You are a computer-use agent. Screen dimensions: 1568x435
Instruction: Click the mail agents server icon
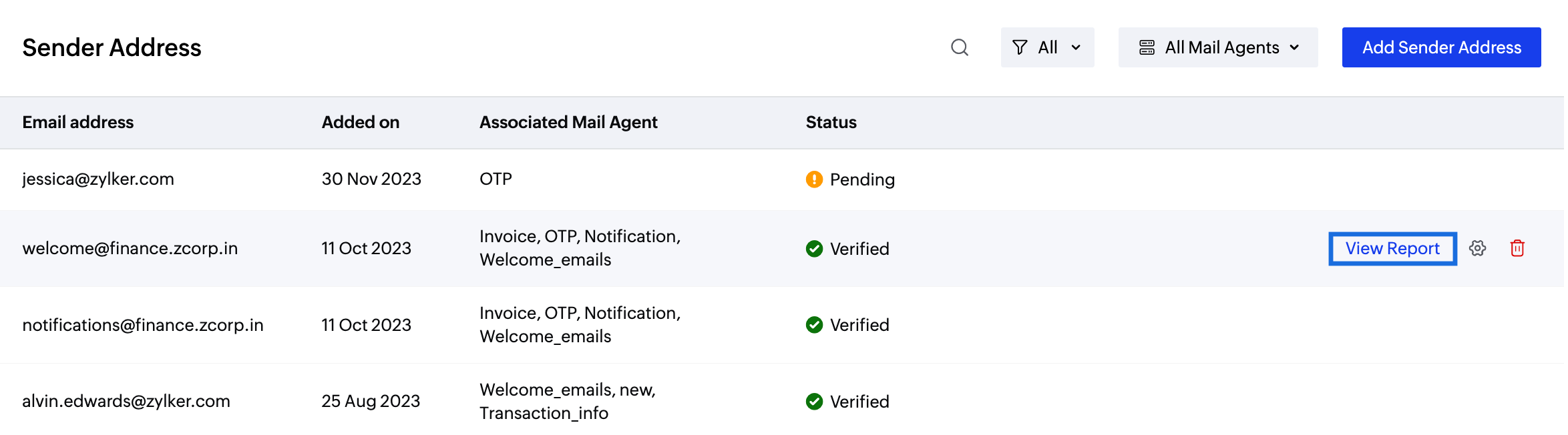click(1147, 47)
